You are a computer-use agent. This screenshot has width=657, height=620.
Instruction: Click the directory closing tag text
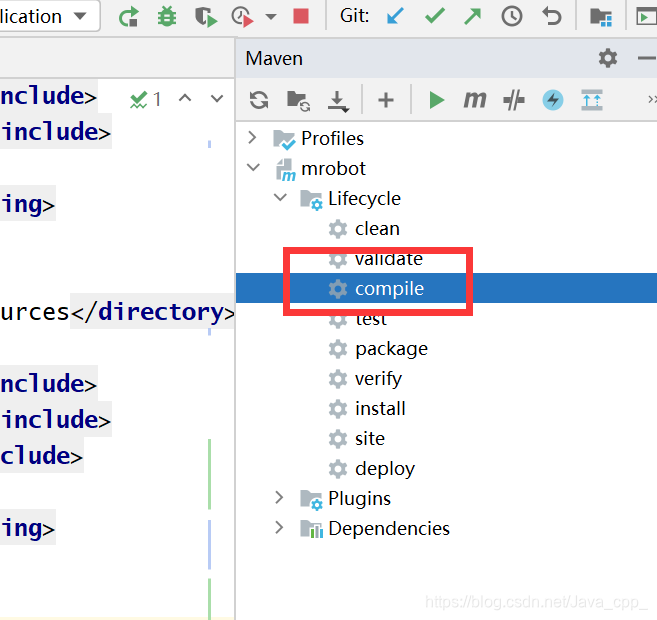coord(153,312)
